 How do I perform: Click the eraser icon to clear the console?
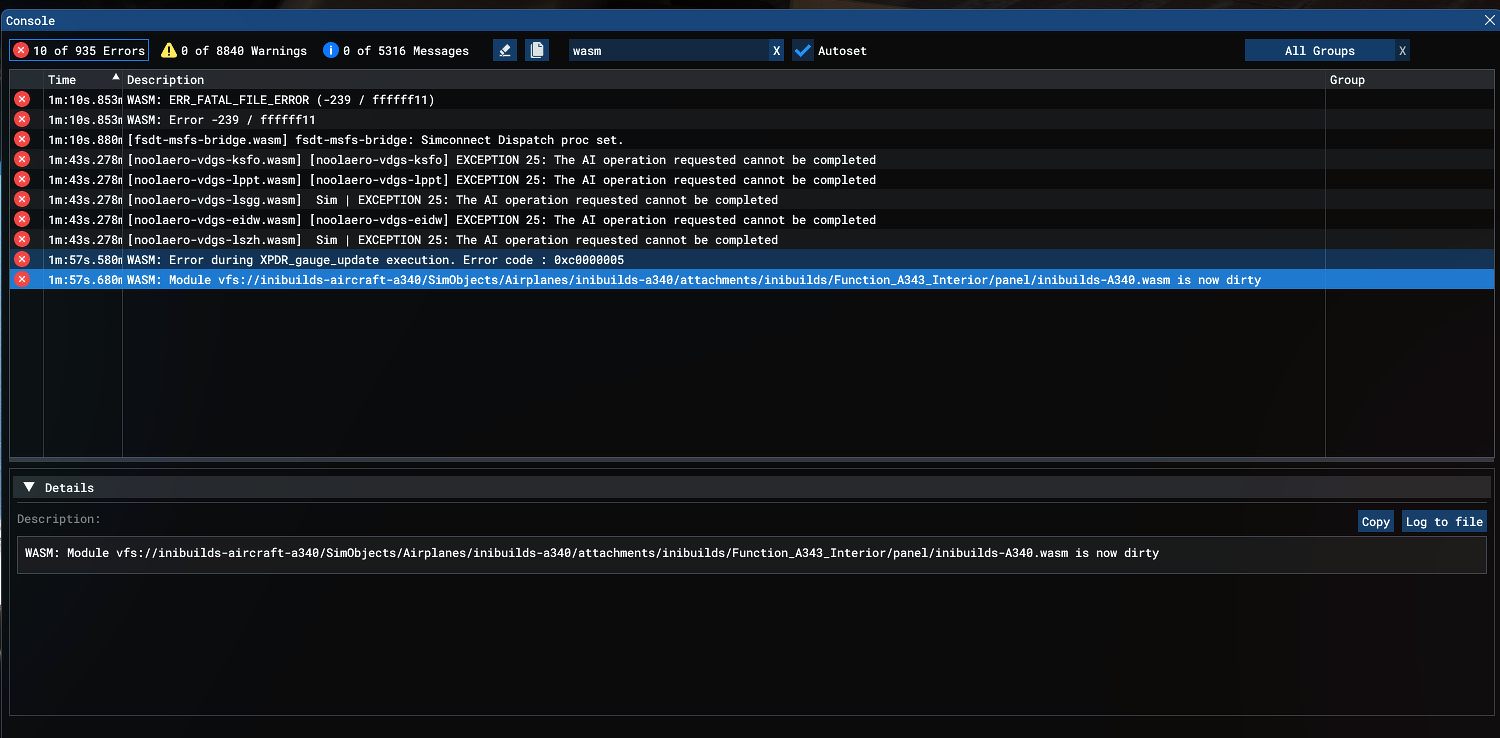click(505, 50)
